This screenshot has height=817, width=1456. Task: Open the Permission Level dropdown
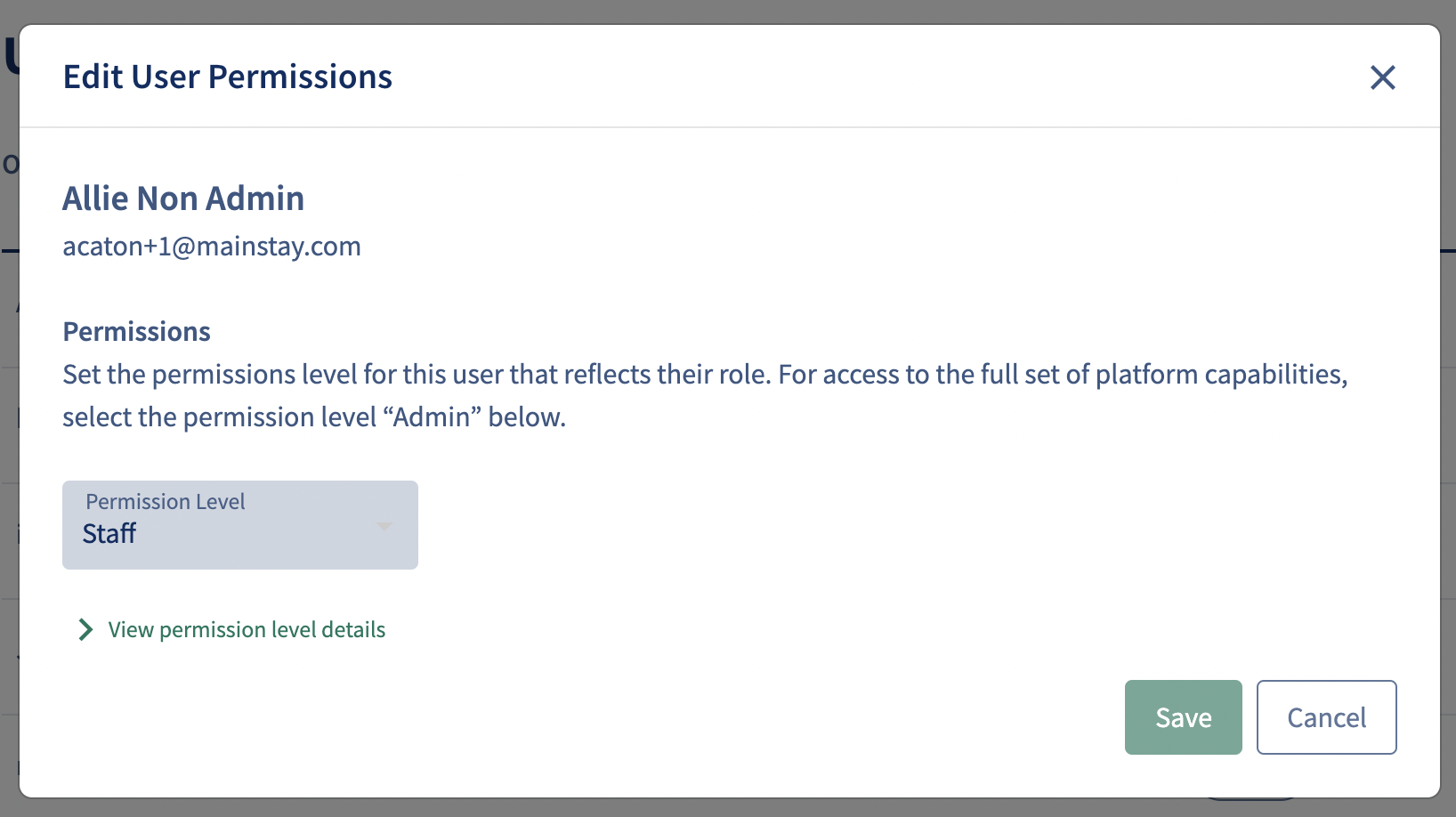[x=239, y=525]
